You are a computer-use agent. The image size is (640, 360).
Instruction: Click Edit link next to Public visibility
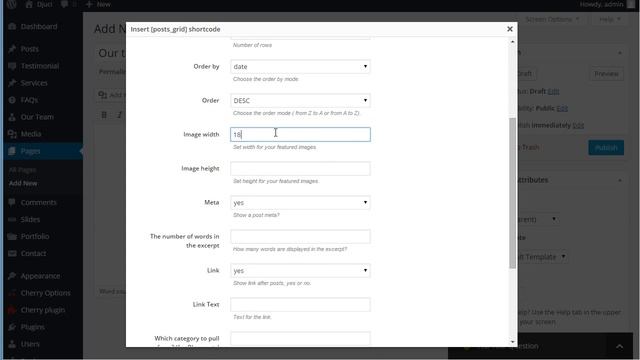click(x=562, y=109)
